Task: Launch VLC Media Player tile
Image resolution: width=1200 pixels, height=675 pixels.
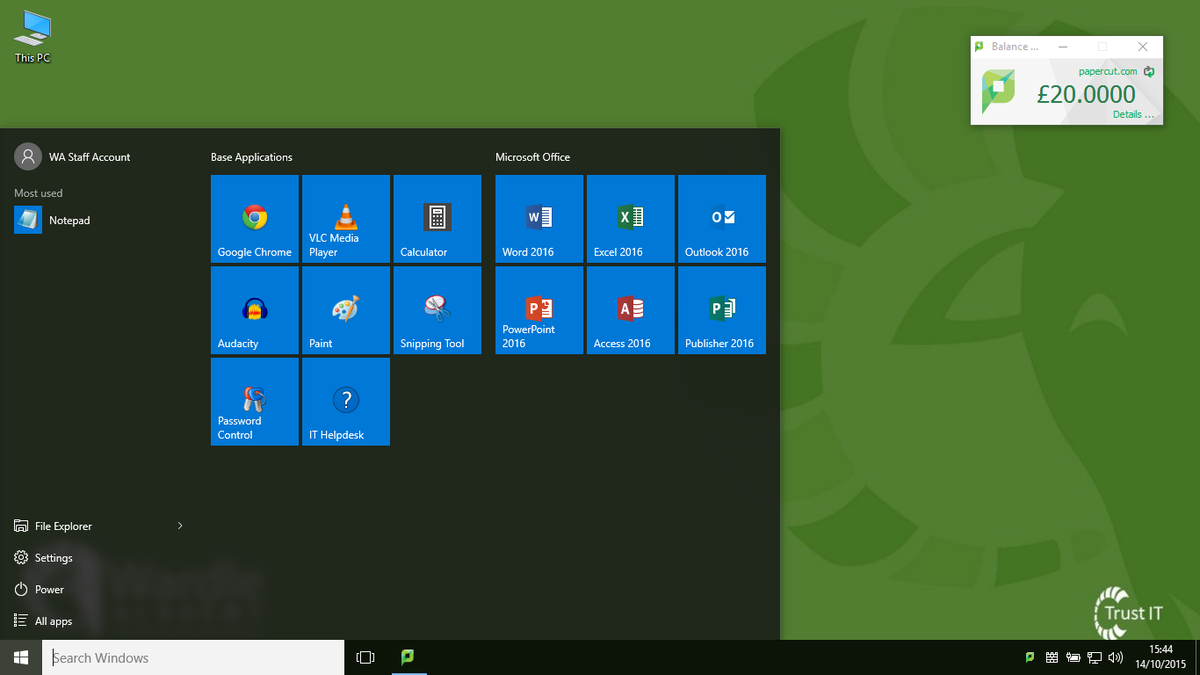Action: (x=346, y=219)
